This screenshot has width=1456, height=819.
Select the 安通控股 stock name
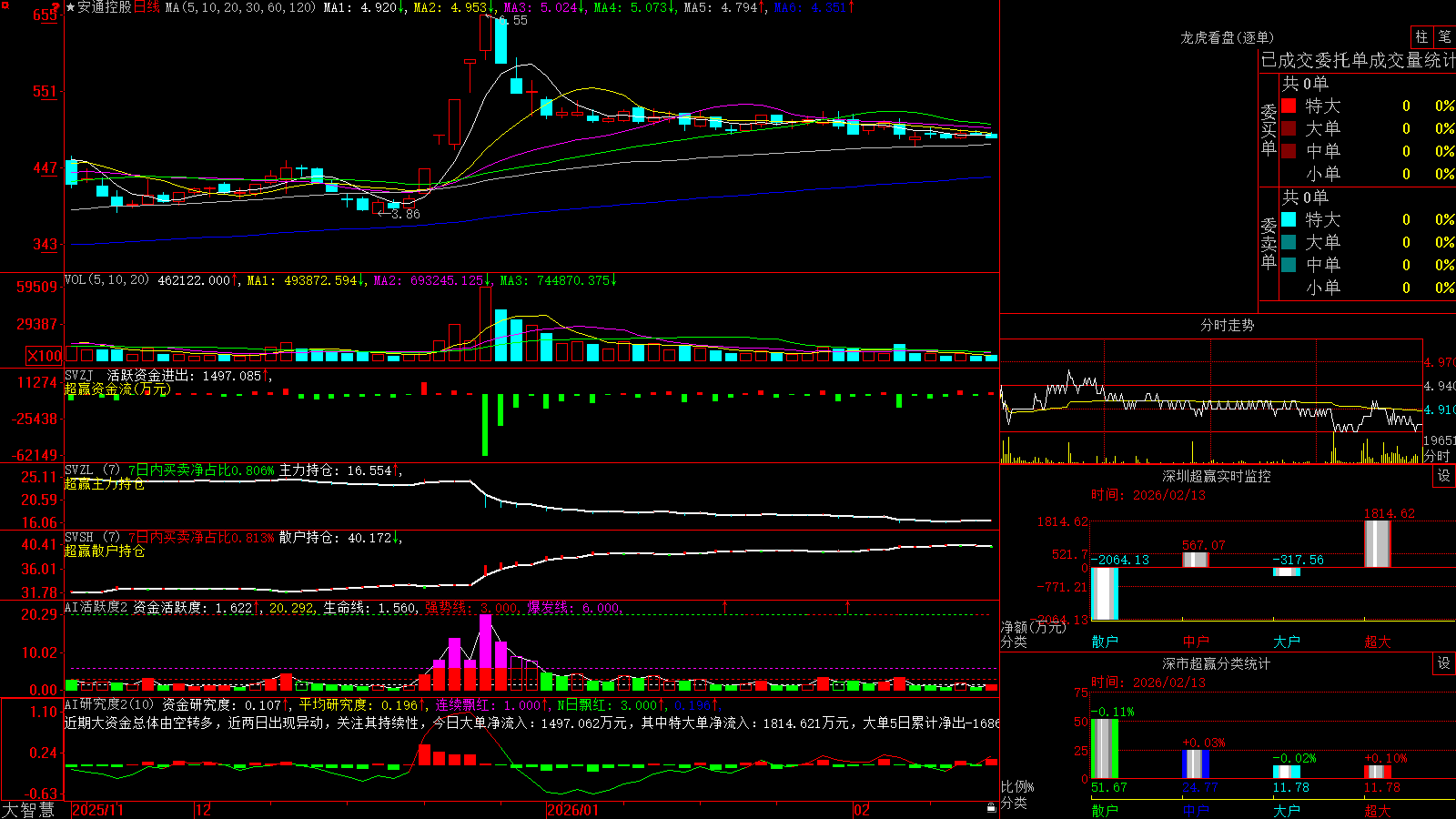pos(105,7)
